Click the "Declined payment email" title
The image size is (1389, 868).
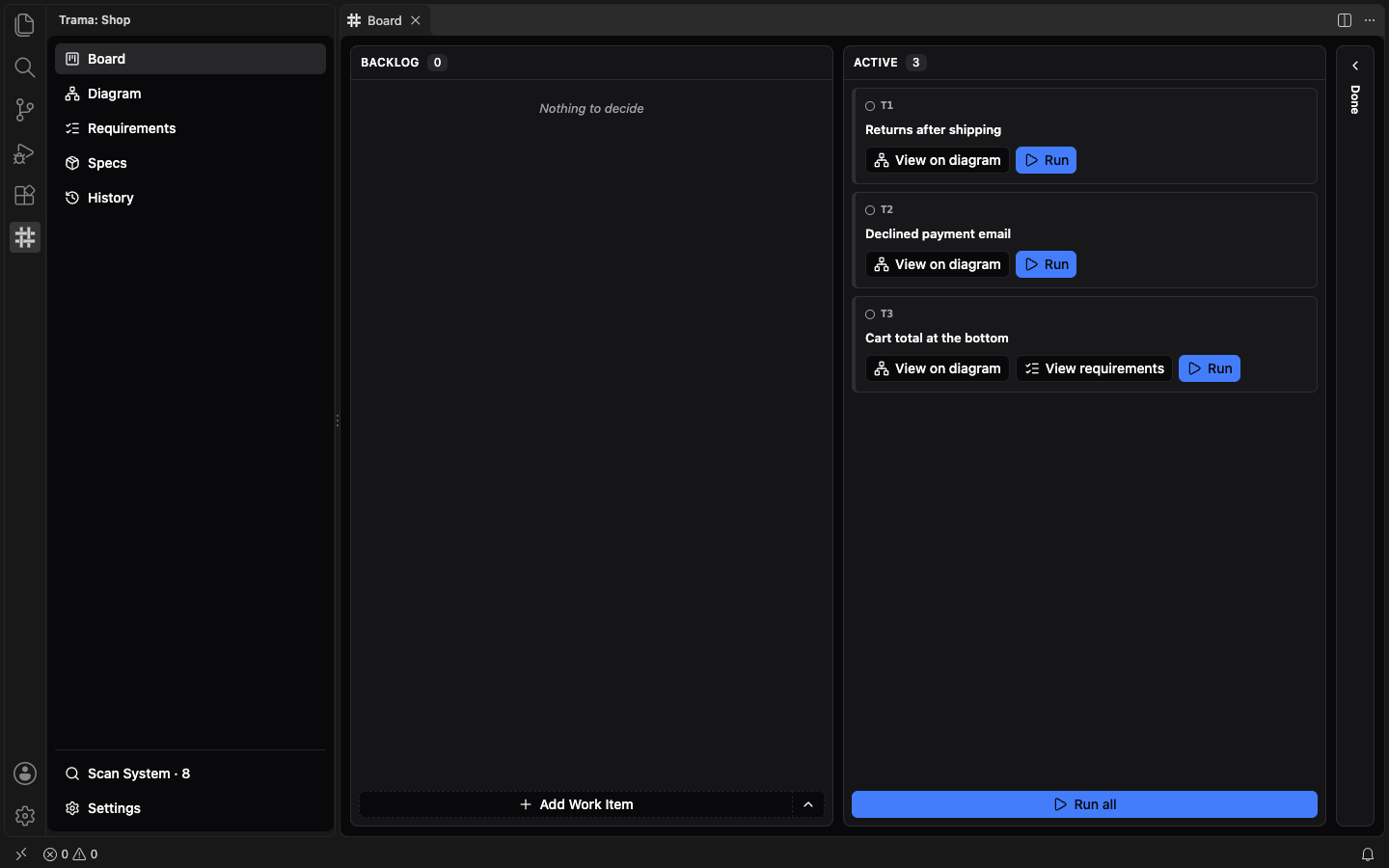[938, 234]
